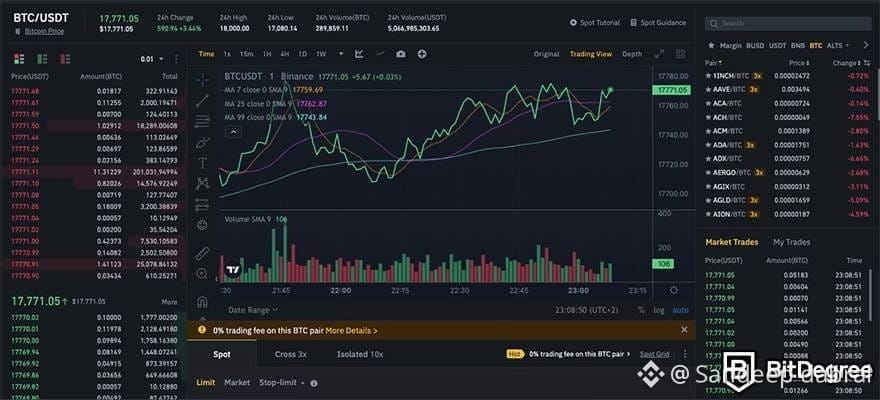The image size is (880, 400).
Task: Open the Spot Guidance link
Action: click(658, 23)
